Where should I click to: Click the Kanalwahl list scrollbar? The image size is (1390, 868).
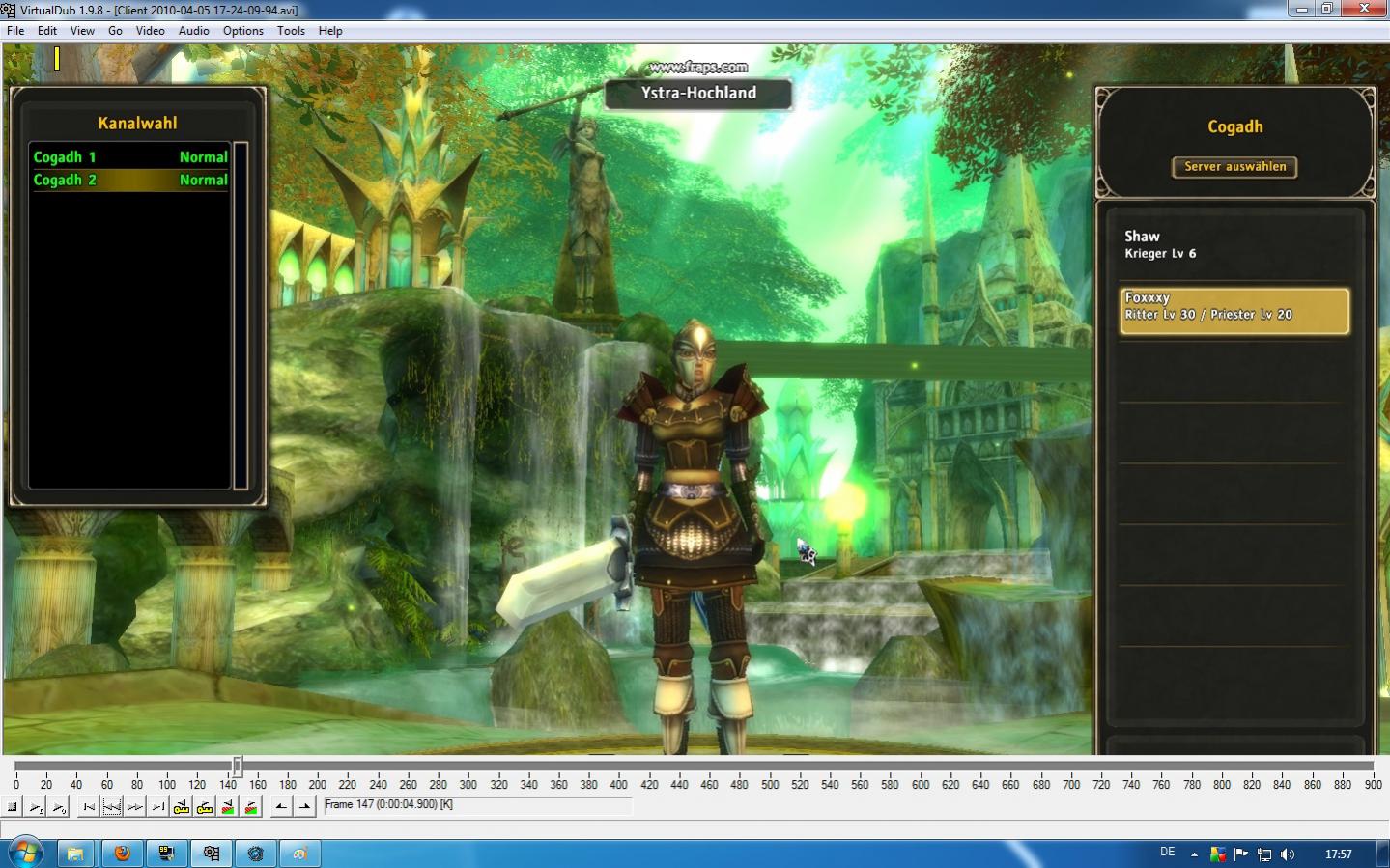point(241,316)
